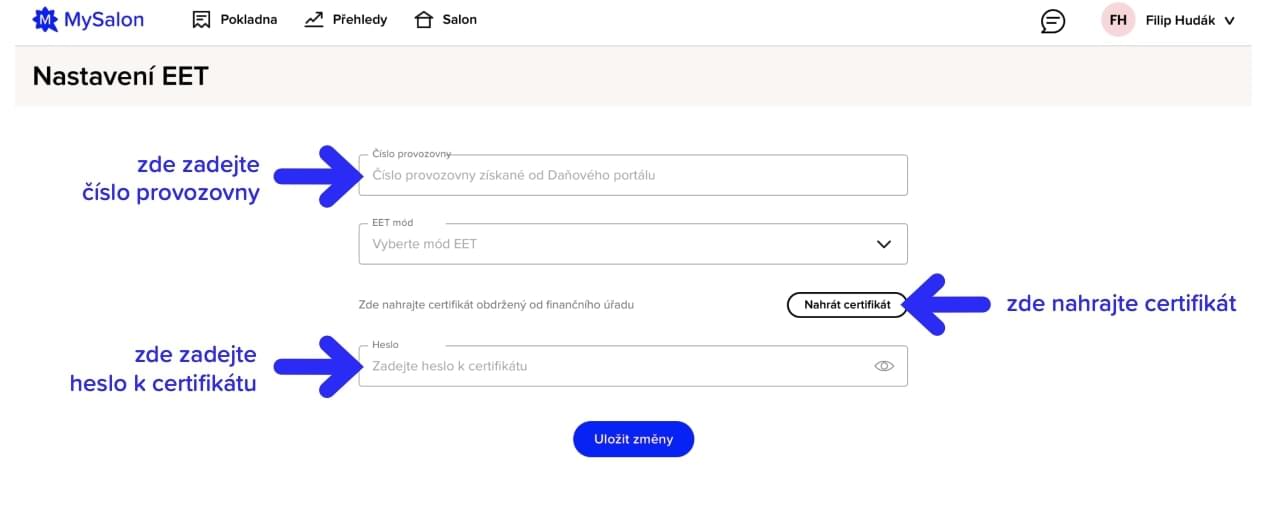Click the MySalon wordmark text
The image size is (1270, 514).
pos(104,19)
